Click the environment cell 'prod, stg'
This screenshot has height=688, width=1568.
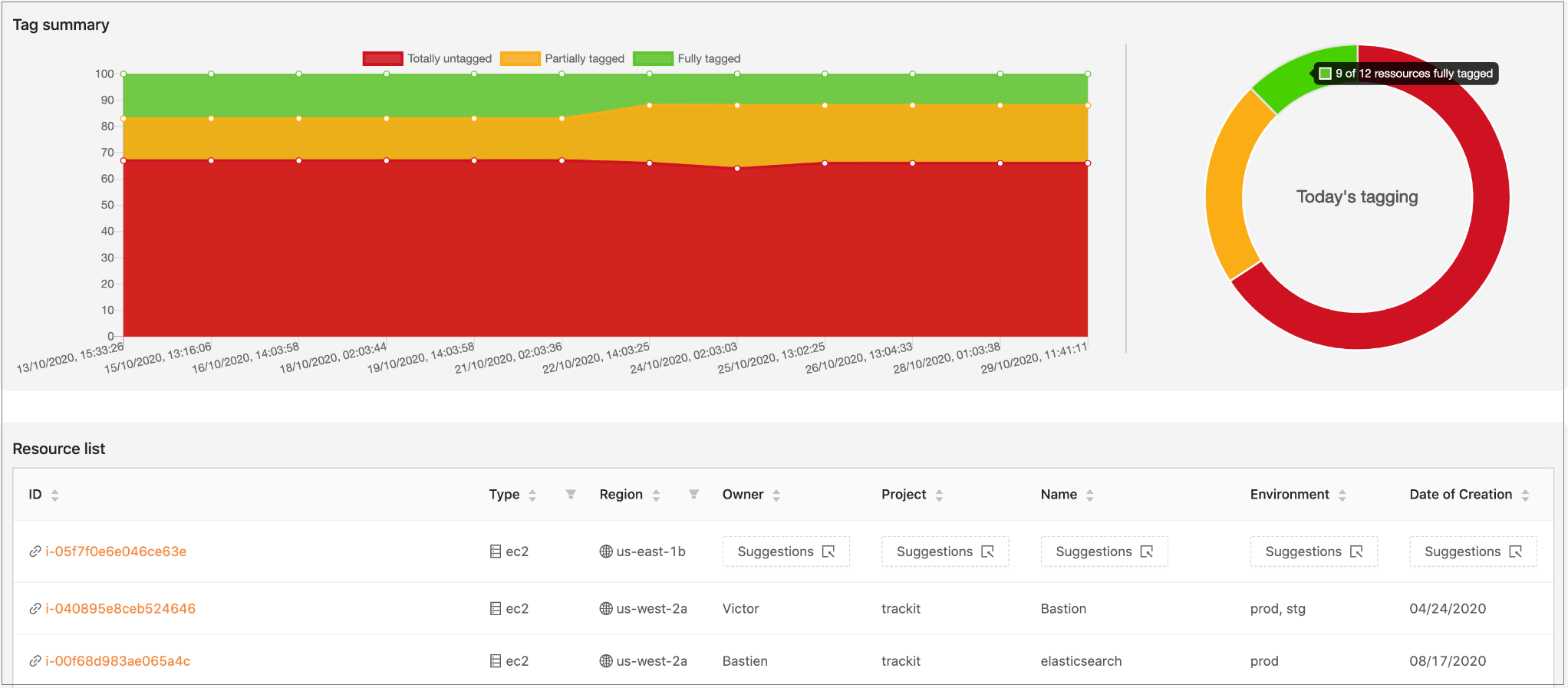(x=1278, y=609)
